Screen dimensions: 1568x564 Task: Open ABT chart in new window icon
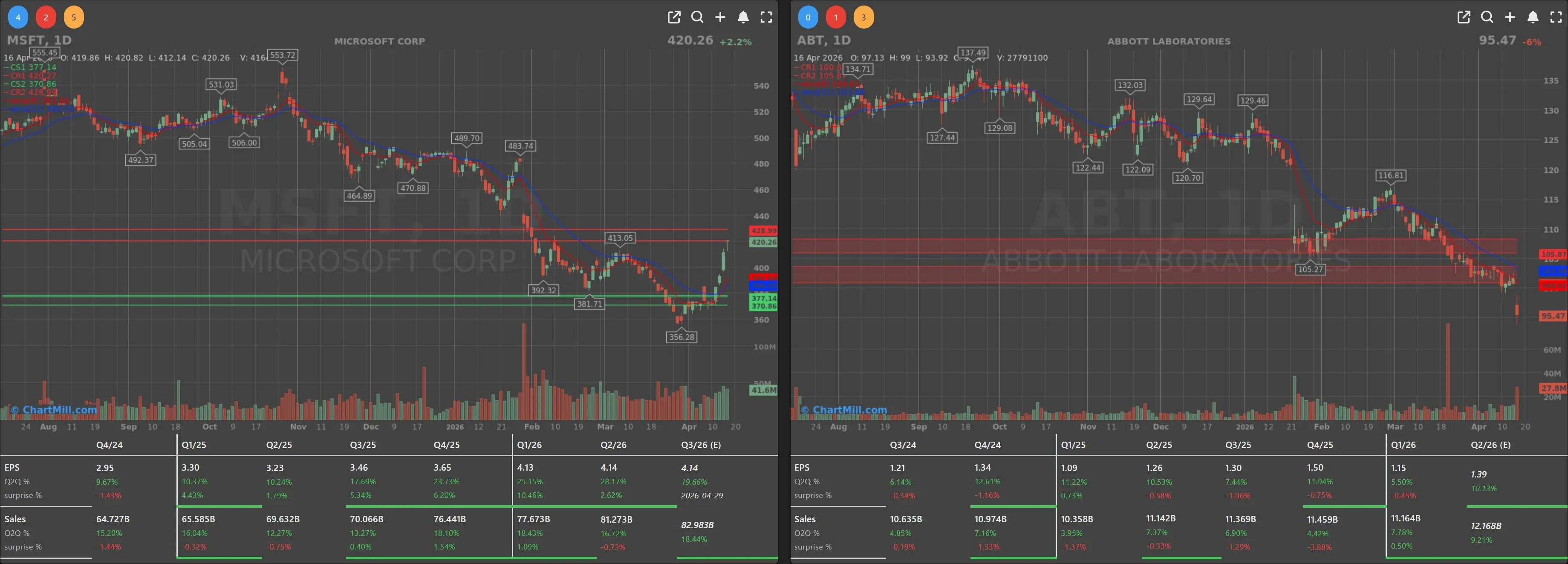(x=1464, y=17)
